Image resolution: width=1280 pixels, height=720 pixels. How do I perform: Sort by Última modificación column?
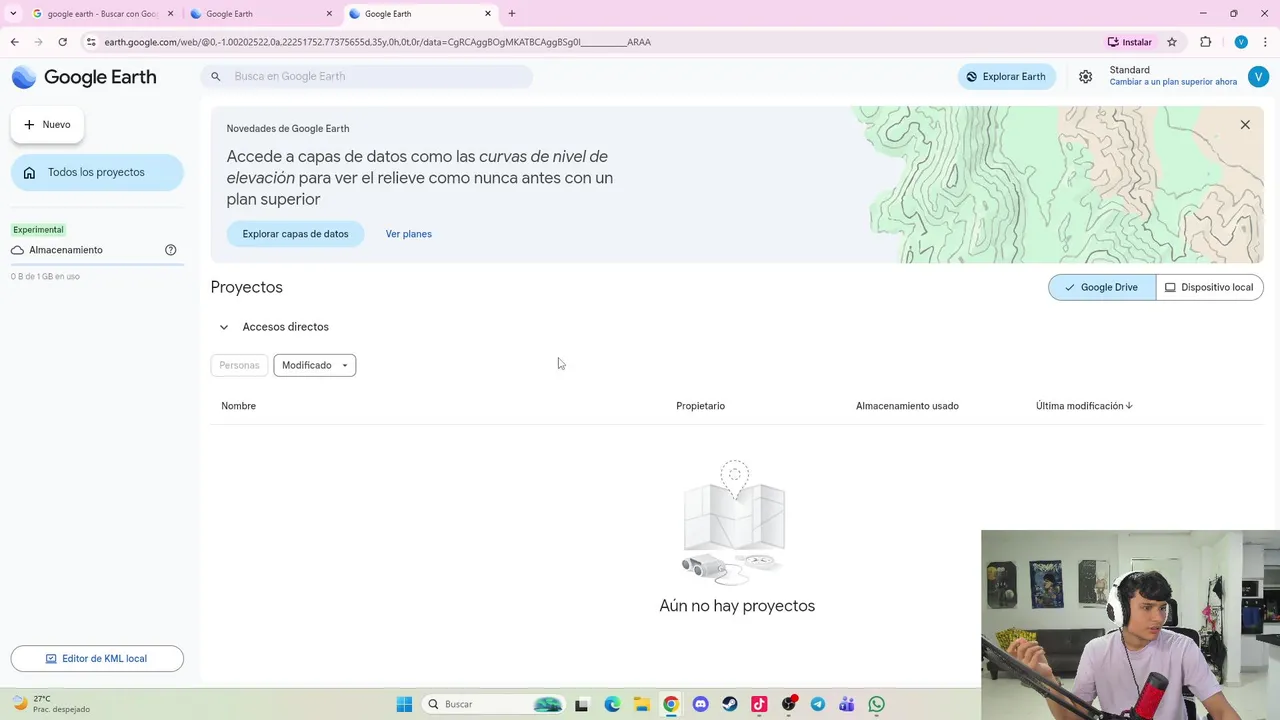pyautogui.click(x=1084, y=406)
